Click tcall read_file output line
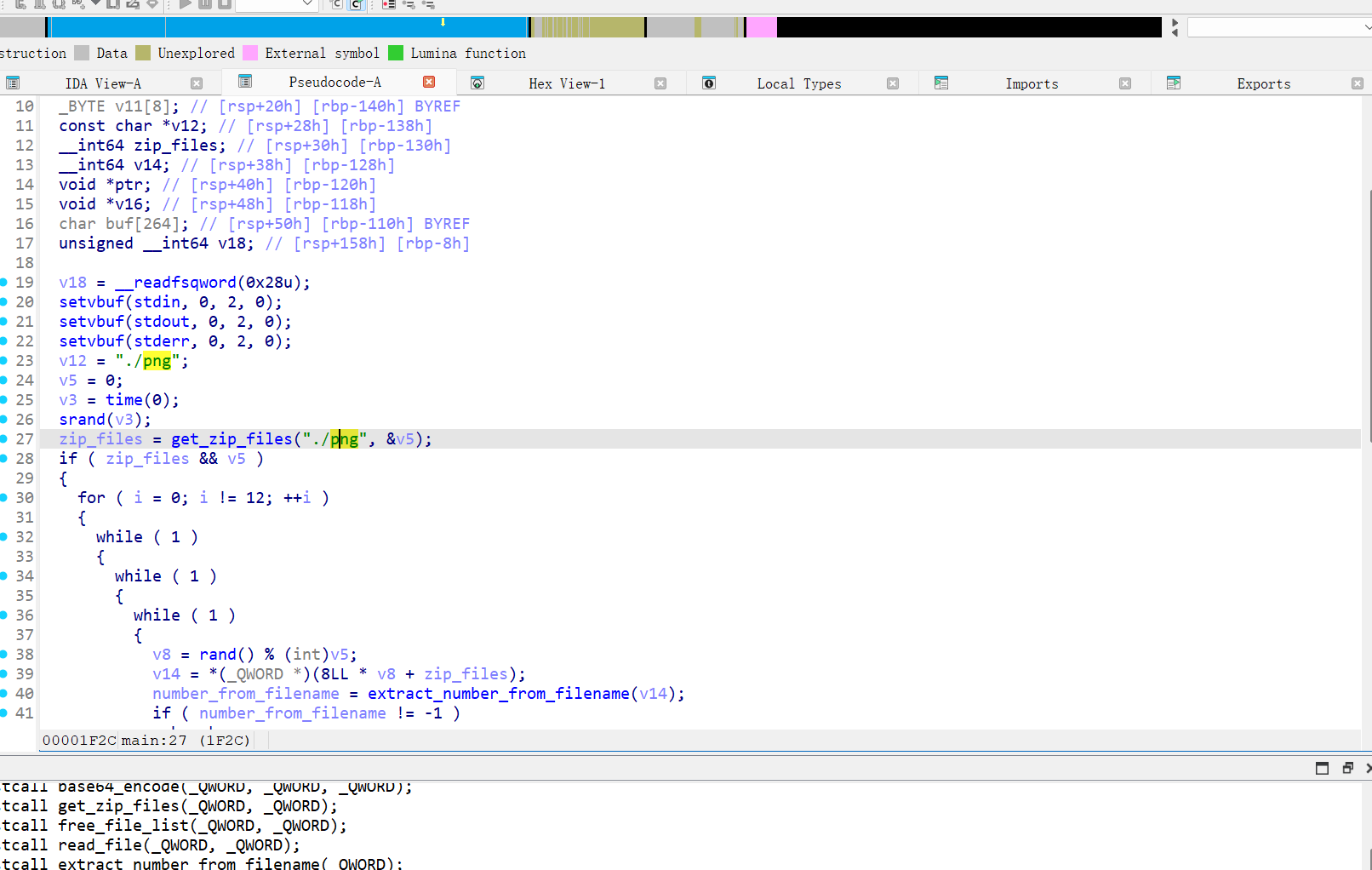1372x870 pixels. [x=151, y=845]
